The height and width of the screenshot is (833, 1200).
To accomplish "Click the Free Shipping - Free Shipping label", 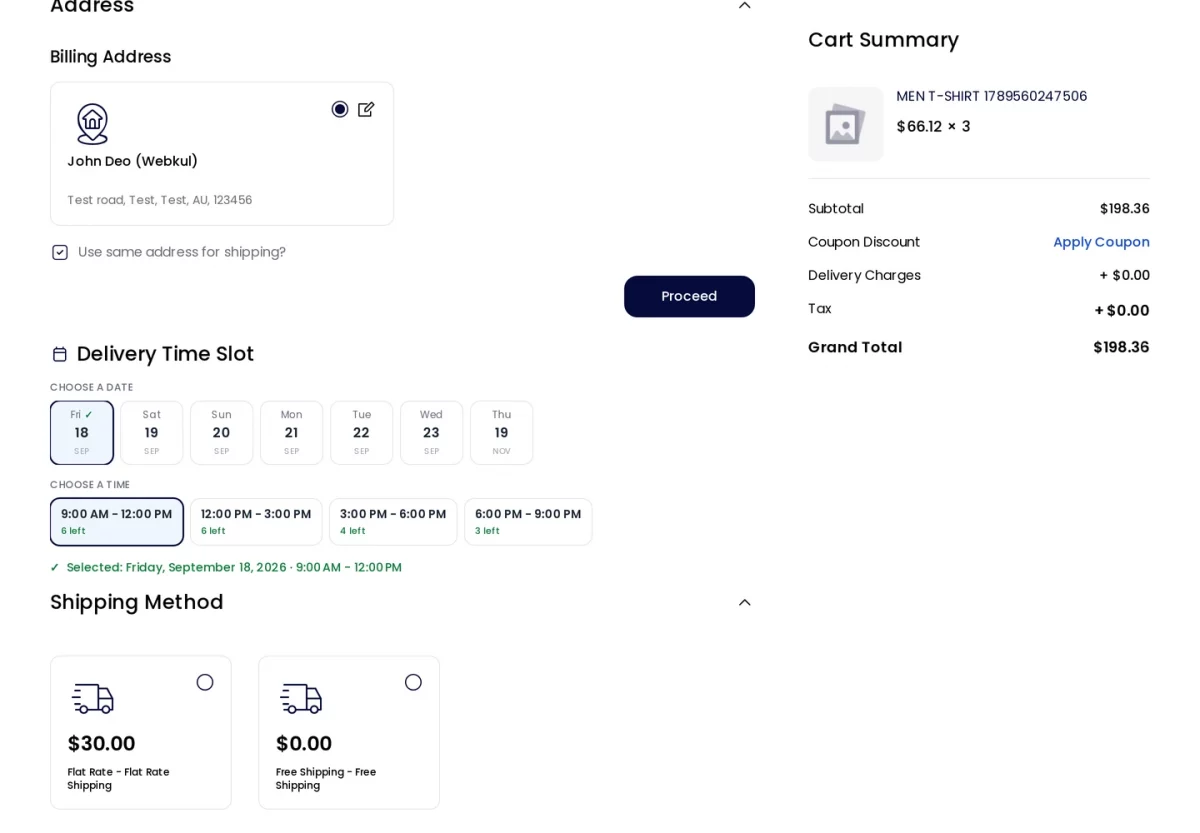I will tap(326, 779).
